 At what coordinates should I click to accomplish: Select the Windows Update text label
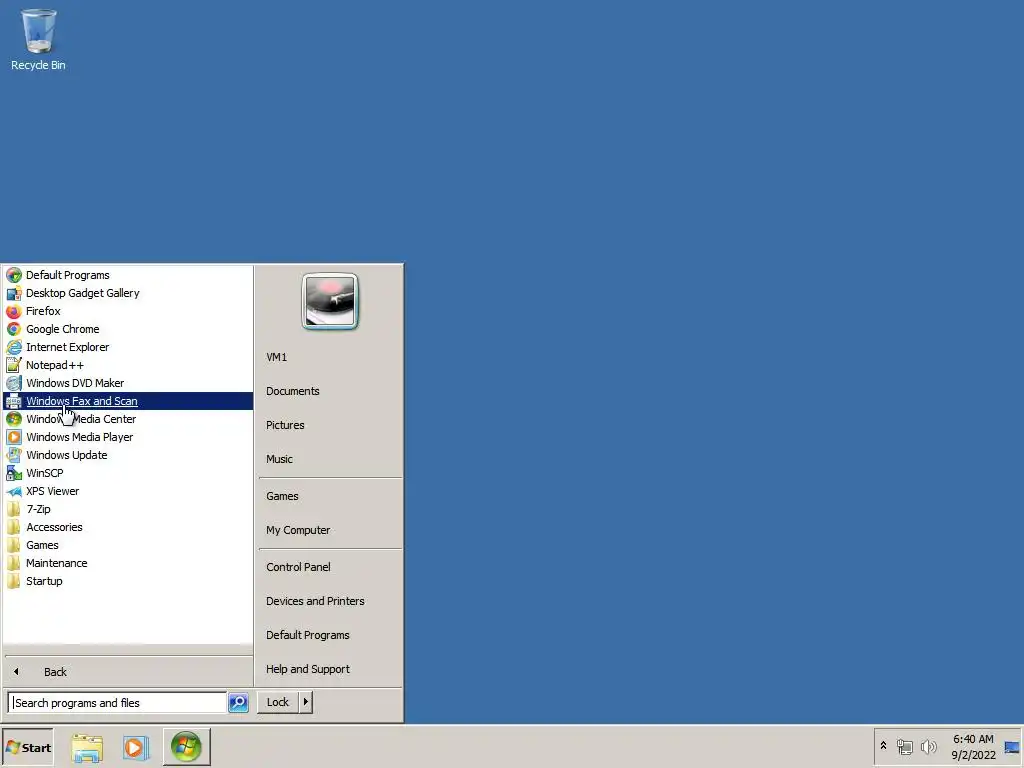67,455
